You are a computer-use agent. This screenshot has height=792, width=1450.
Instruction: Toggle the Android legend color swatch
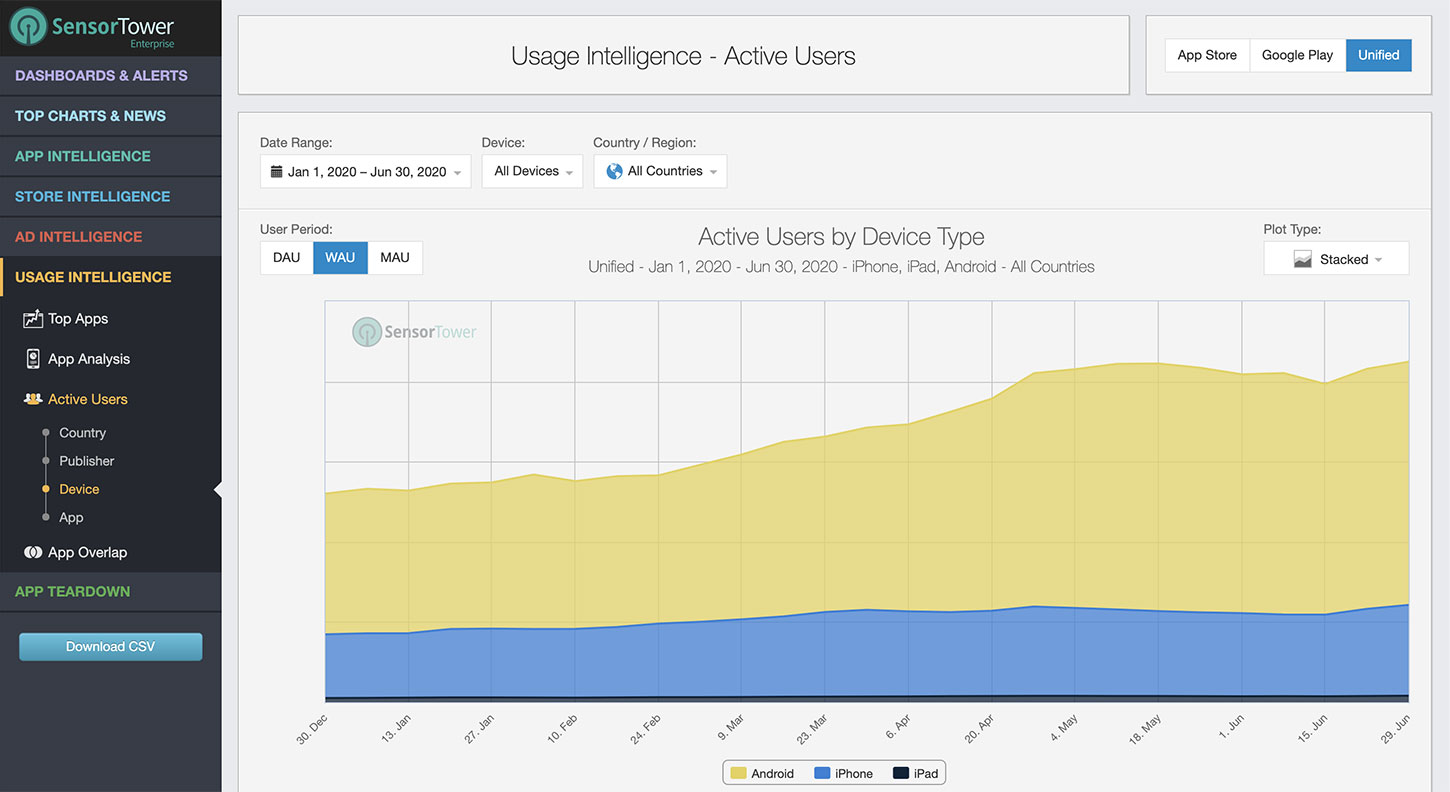[739, 773]
